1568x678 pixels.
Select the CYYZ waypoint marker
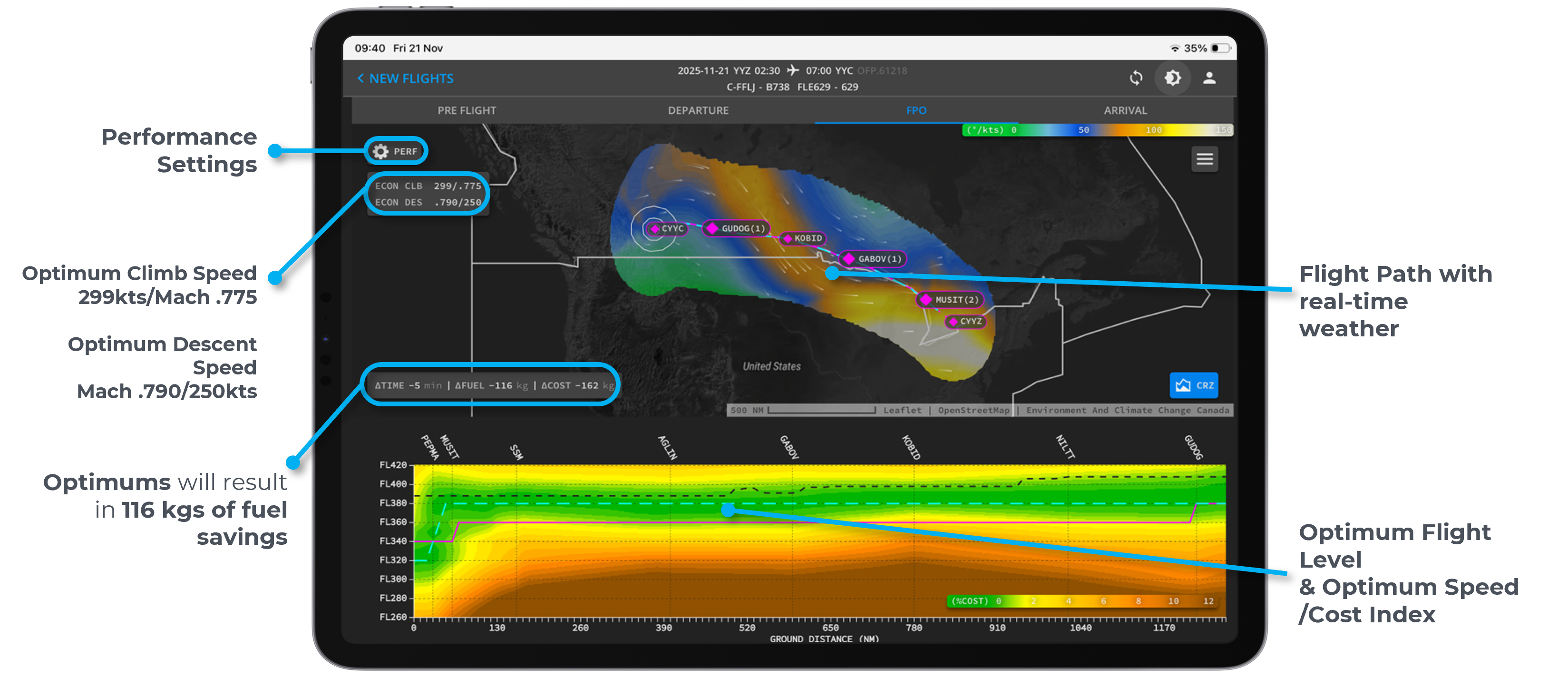pos(966,321)
